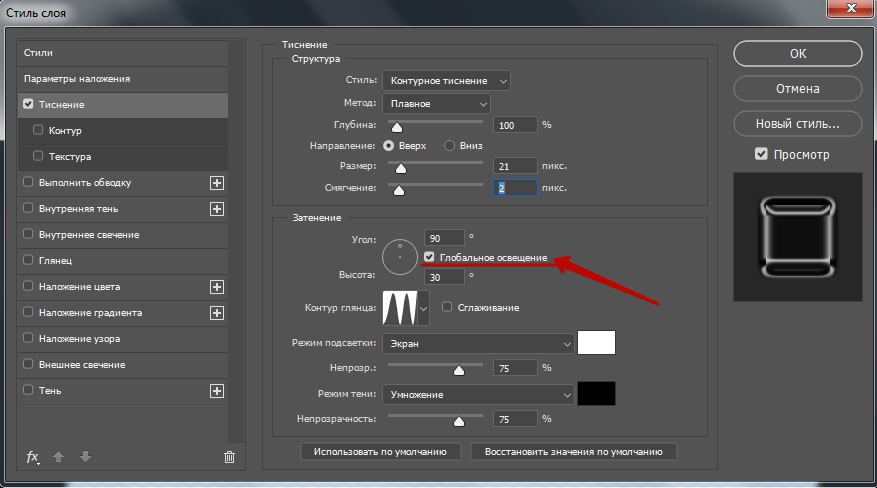Select the Глянец effect row
The image size is (877, 488).
pos(122,260)
